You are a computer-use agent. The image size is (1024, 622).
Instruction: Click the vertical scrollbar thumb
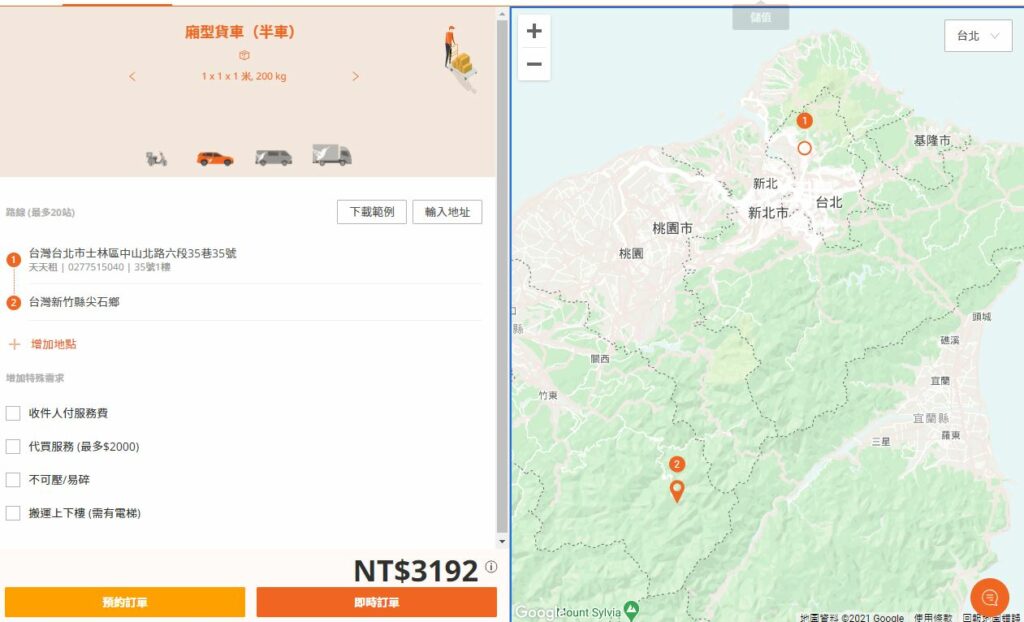point(502,274)
